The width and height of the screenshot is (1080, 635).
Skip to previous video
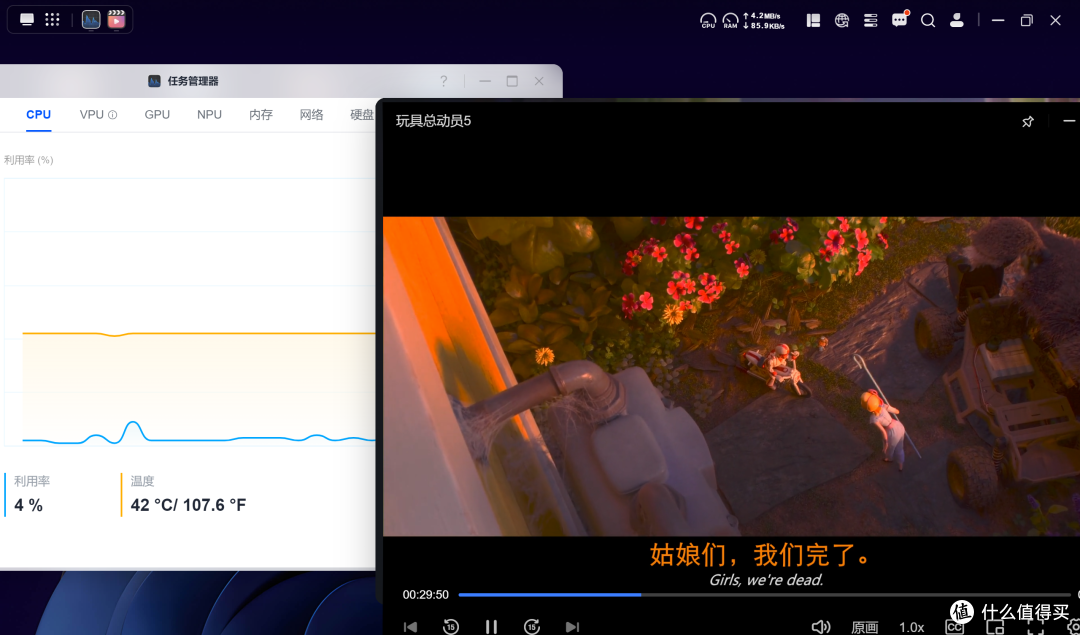(411, 627)
